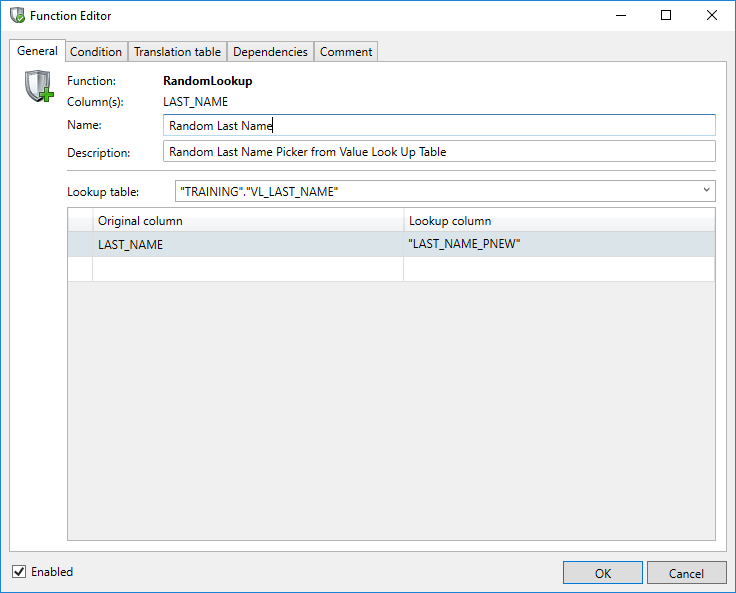Image resolution: width=736 pixels, height=593 pixels.
Task: Toggle the Enabled checkbox
Action: [x=19, y=572]
